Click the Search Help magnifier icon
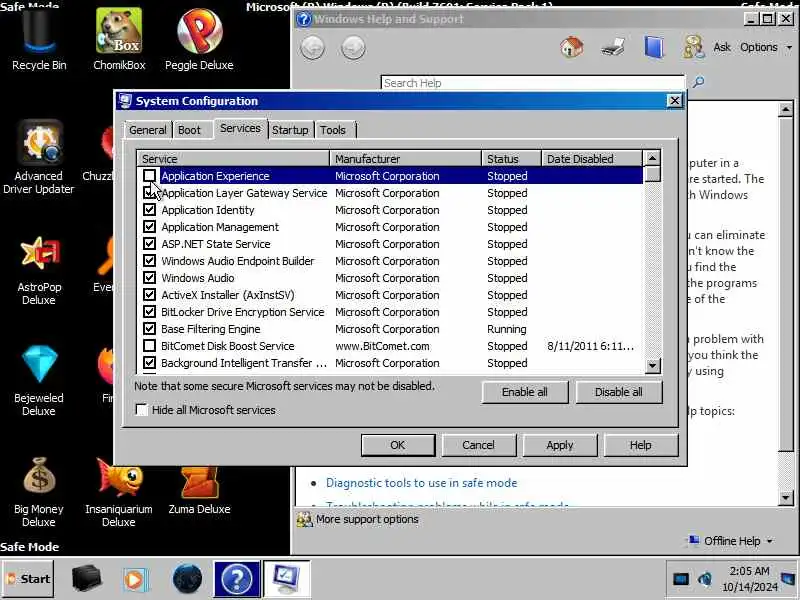 [698, 82]
